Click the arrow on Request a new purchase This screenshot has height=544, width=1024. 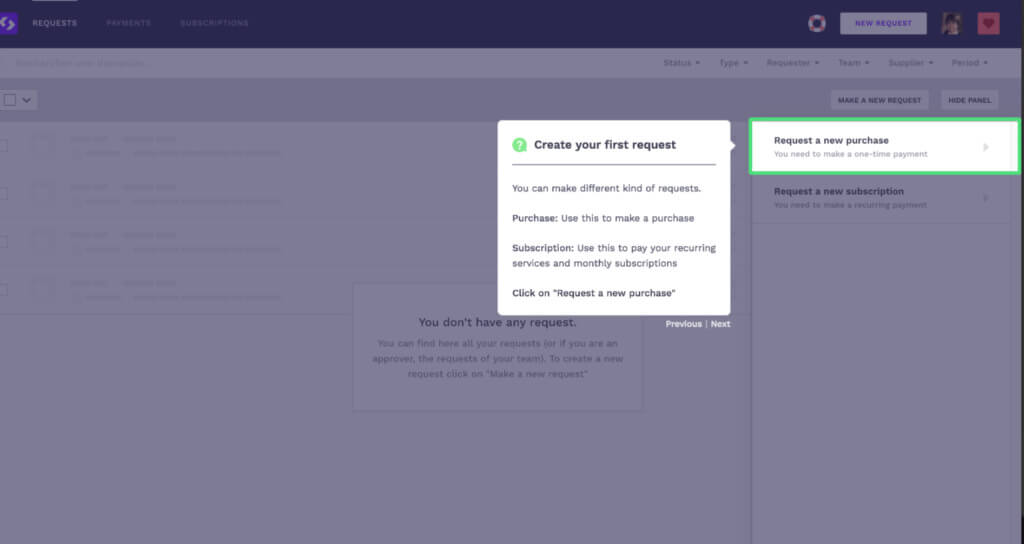[x=985, y=148]
